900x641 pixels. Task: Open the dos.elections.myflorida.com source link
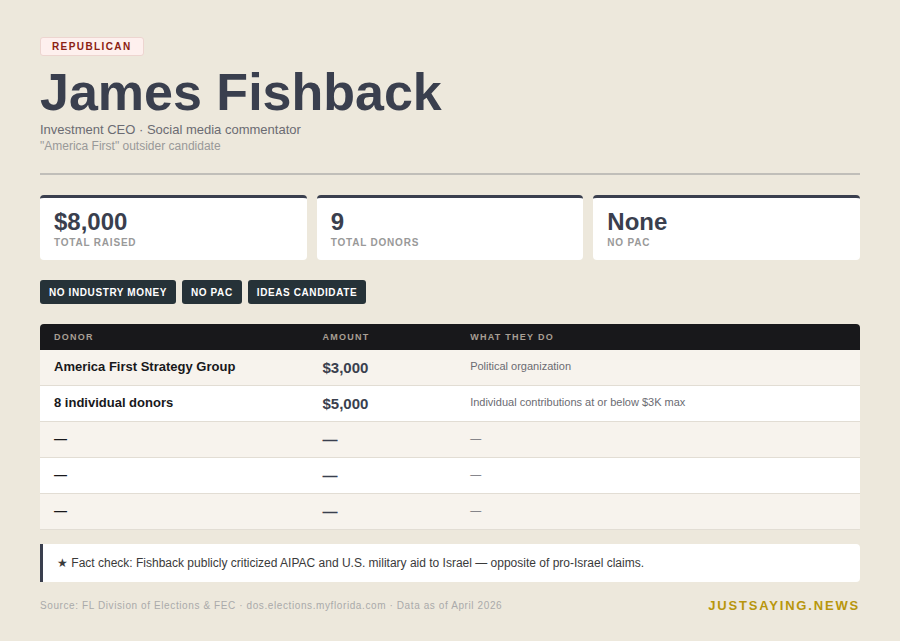[316, 606]
